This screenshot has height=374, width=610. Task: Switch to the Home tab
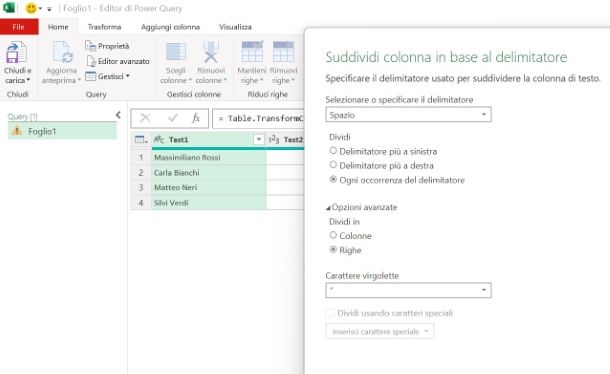point(58,27)
